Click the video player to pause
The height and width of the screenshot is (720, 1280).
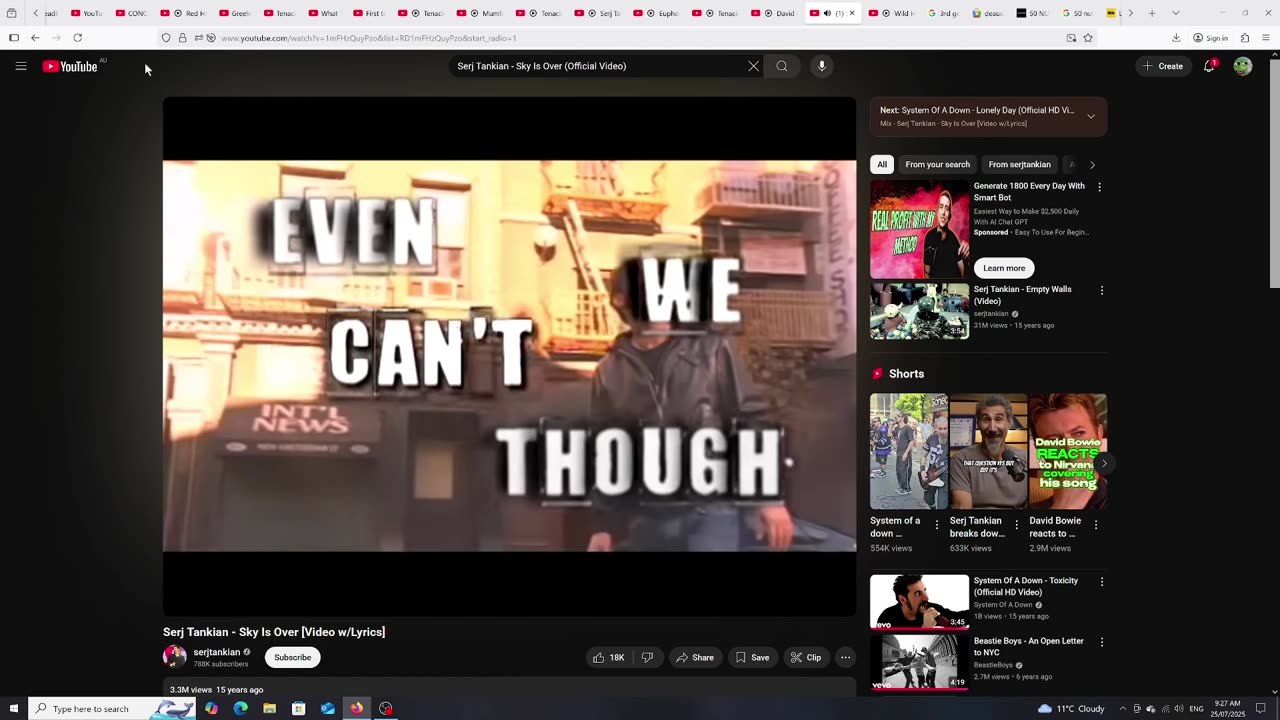click(509, 356)
